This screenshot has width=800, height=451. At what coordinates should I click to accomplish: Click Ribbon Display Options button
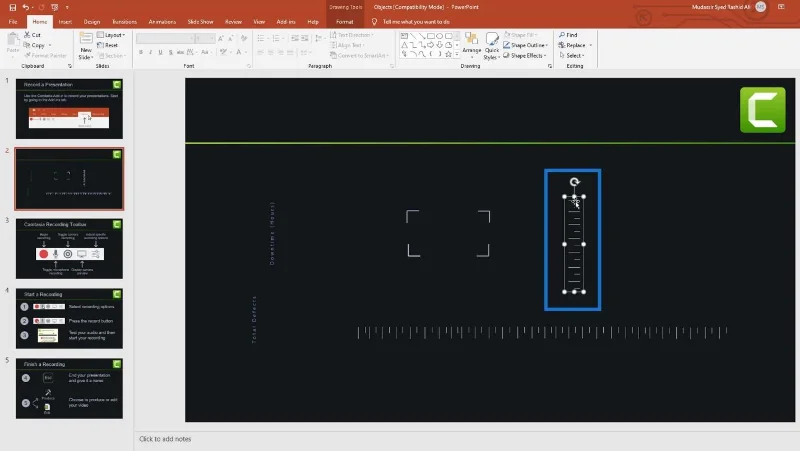click(781, 7)
